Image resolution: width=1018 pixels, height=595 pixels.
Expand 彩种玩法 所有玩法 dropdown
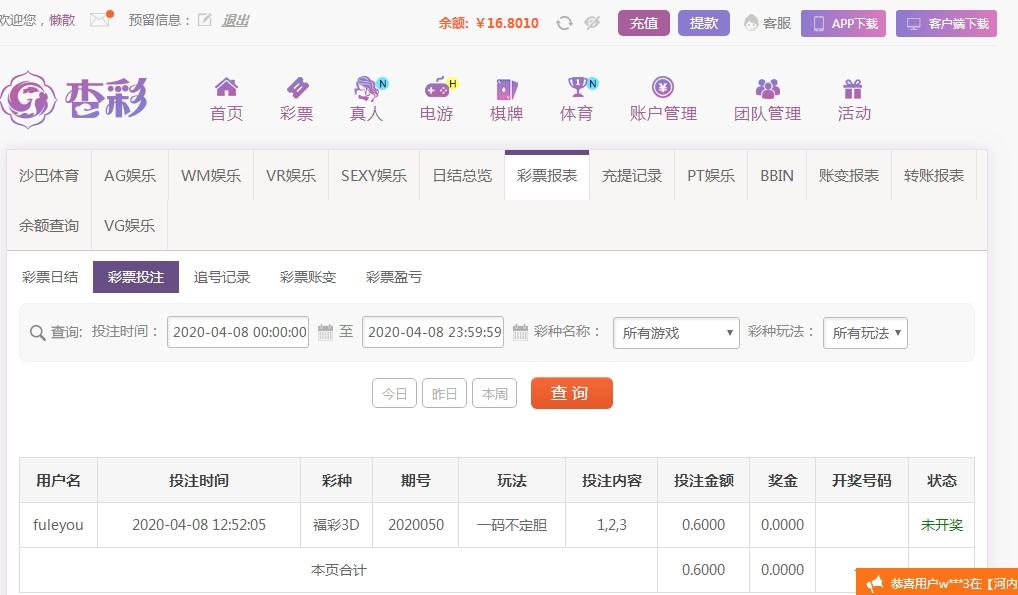tap(865, 333)
